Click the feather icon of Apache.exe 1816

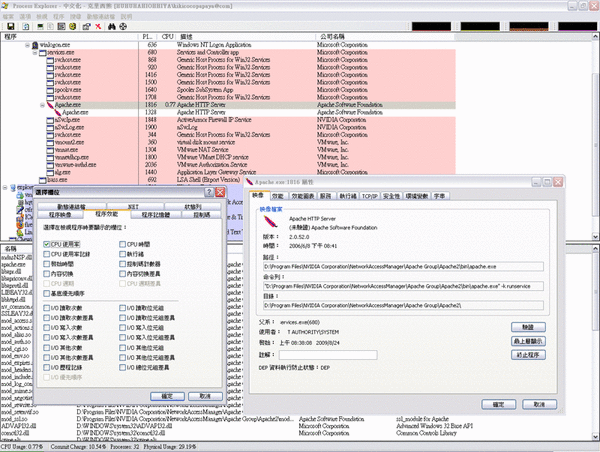click(51, 104)
